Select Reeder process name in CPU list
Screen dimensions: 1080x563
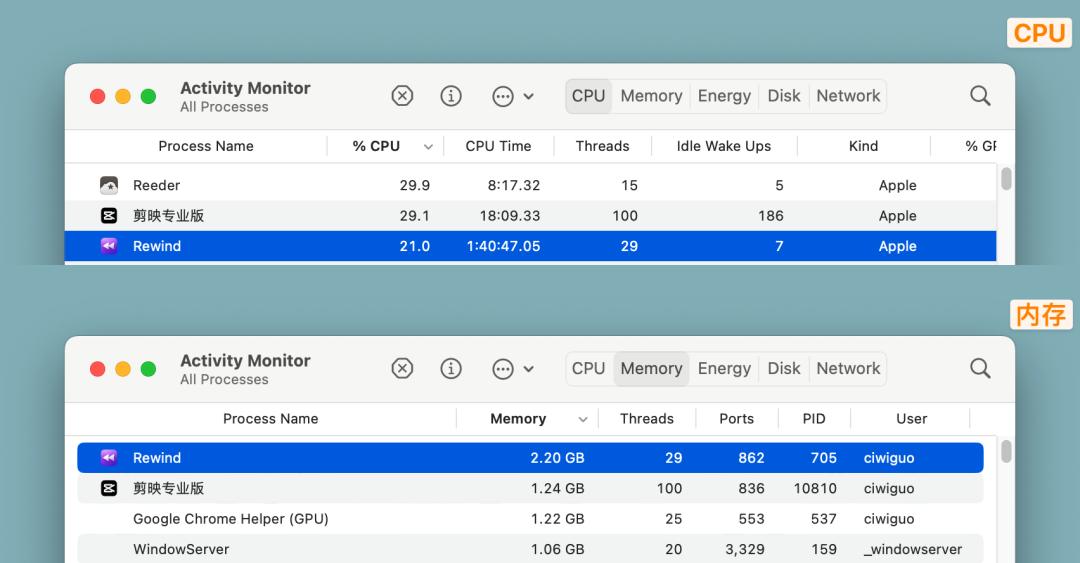(x=156, y=185)
